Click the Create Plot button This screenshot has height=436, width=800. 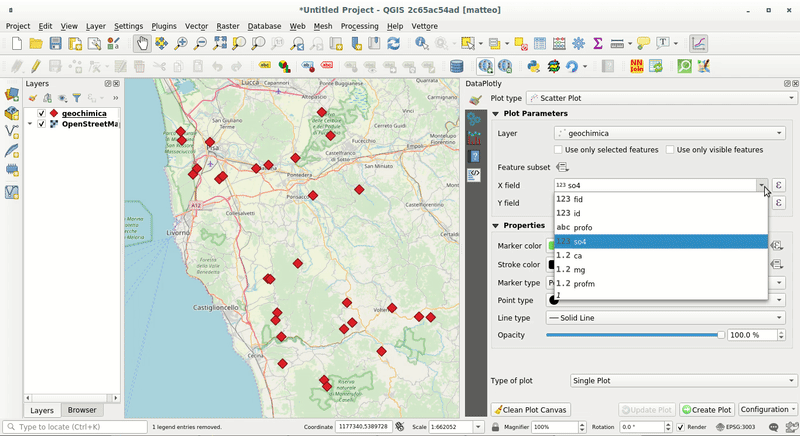pyautogui.click(x=707, y=410)
